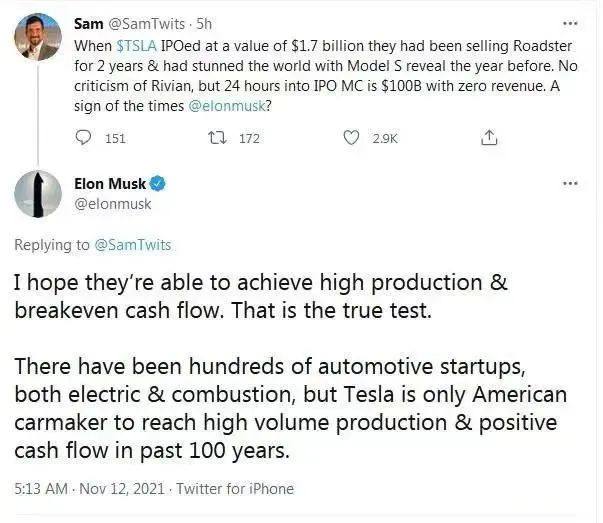Like Sam's tweet with the heart icon

click(x=351, y=138)
